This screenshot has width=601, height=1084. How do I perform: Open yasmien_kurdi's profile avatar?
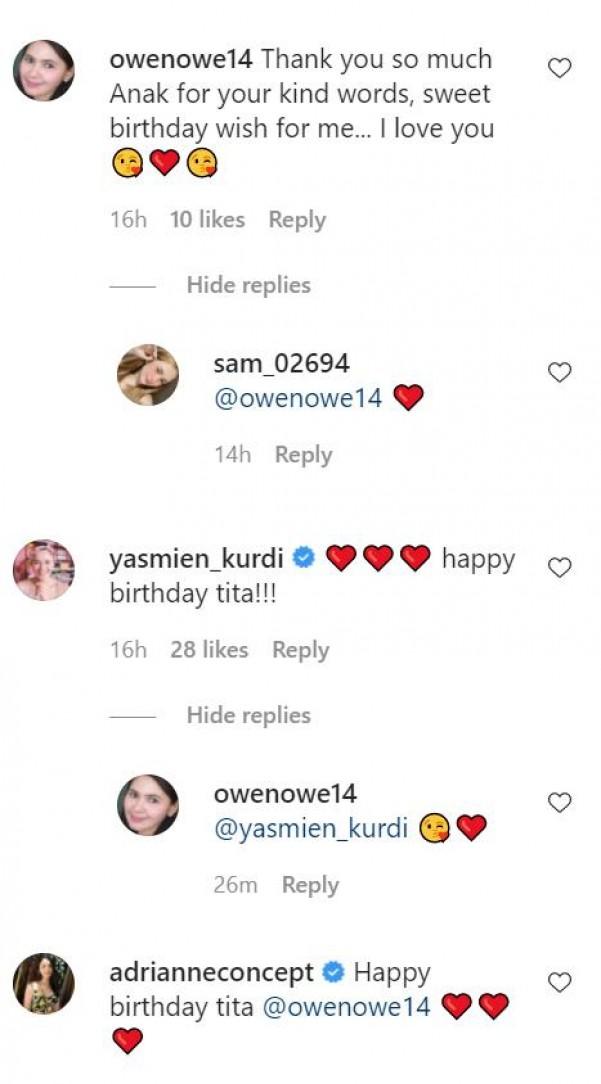point(43,570)
